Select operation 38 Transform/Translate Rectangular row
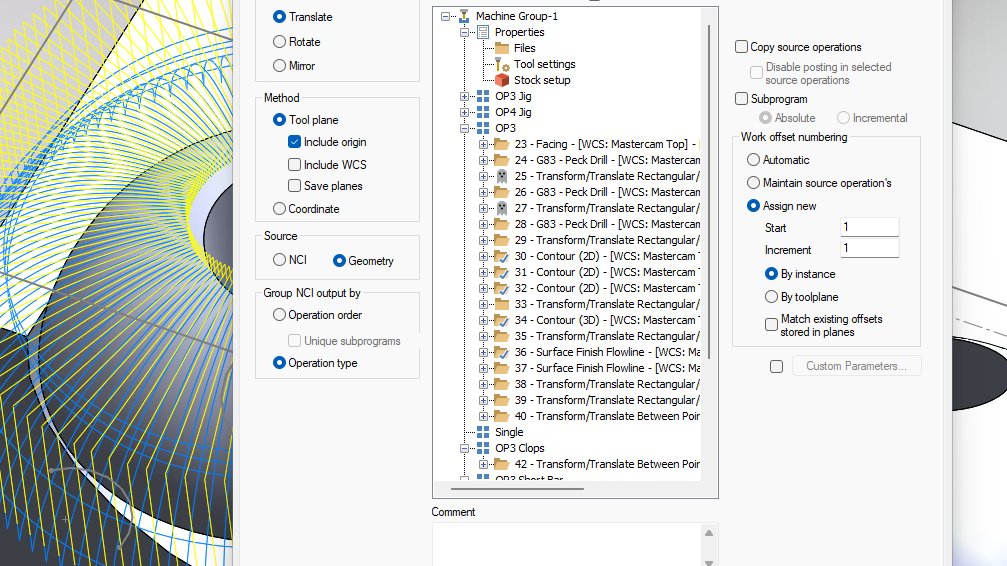Screen dimensions: 1007x566 tap(607, 384)
